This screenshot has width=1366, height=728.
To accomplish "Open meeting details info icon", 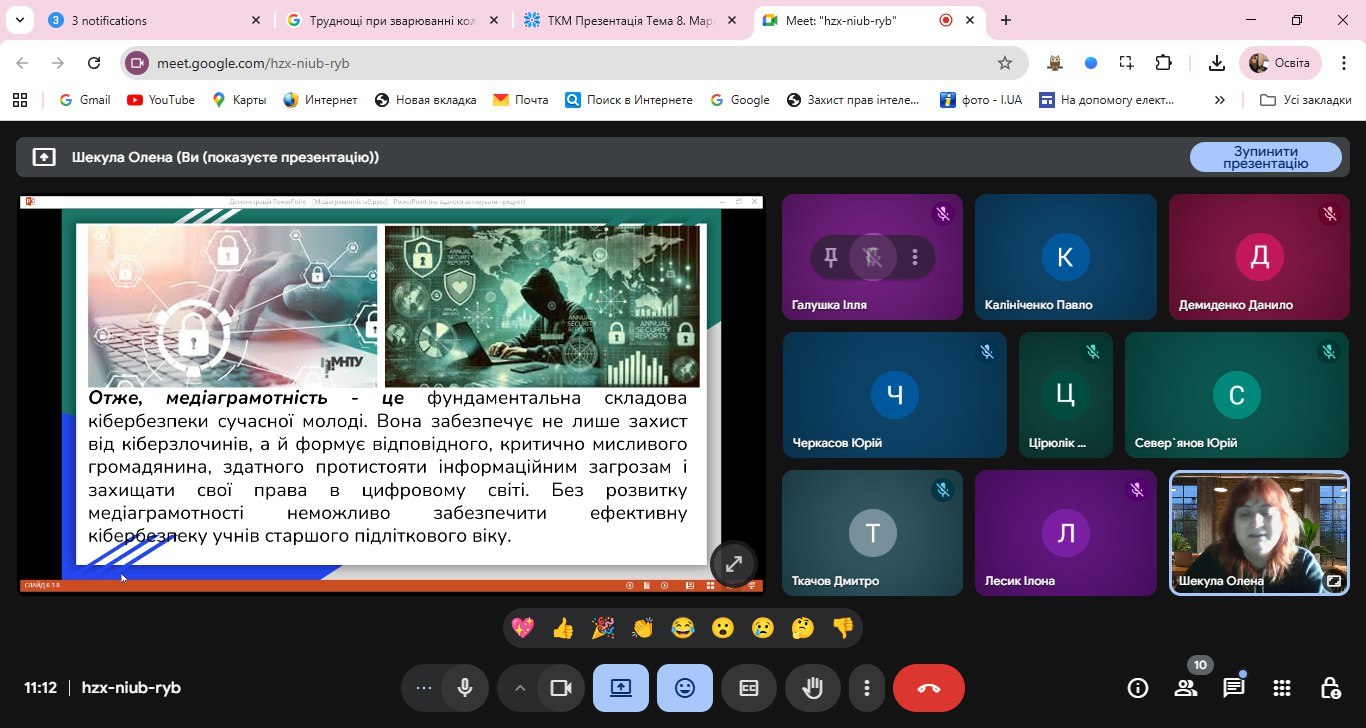I will pos(1137,688).
